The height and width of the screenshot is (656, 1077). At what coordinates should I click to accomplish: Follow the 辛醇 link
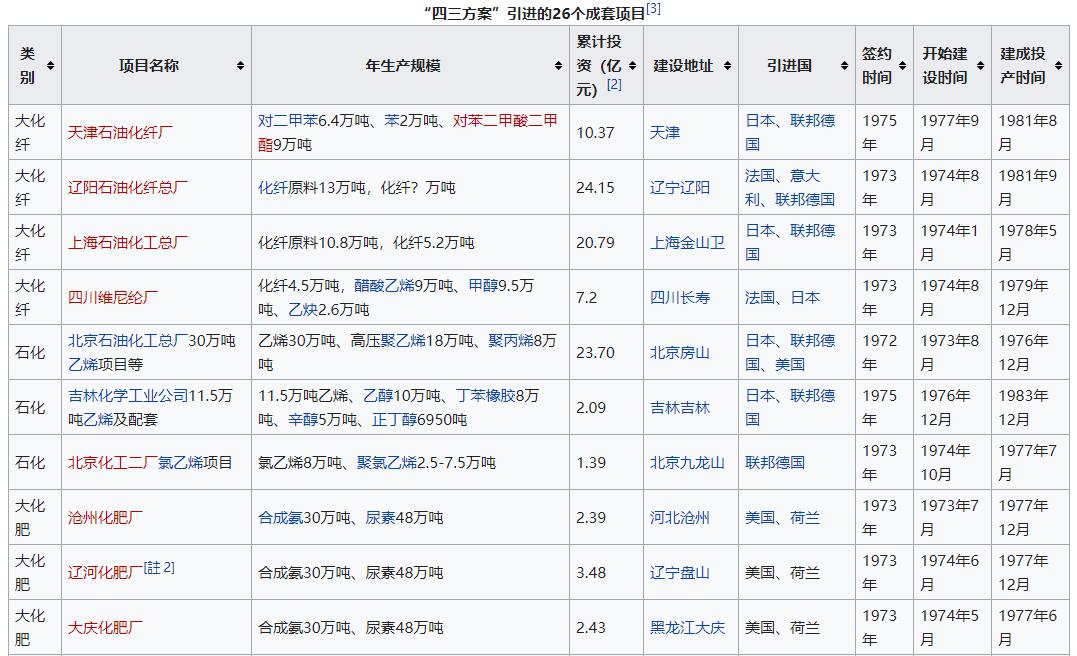pyautogui.click(x=303, y=420)
